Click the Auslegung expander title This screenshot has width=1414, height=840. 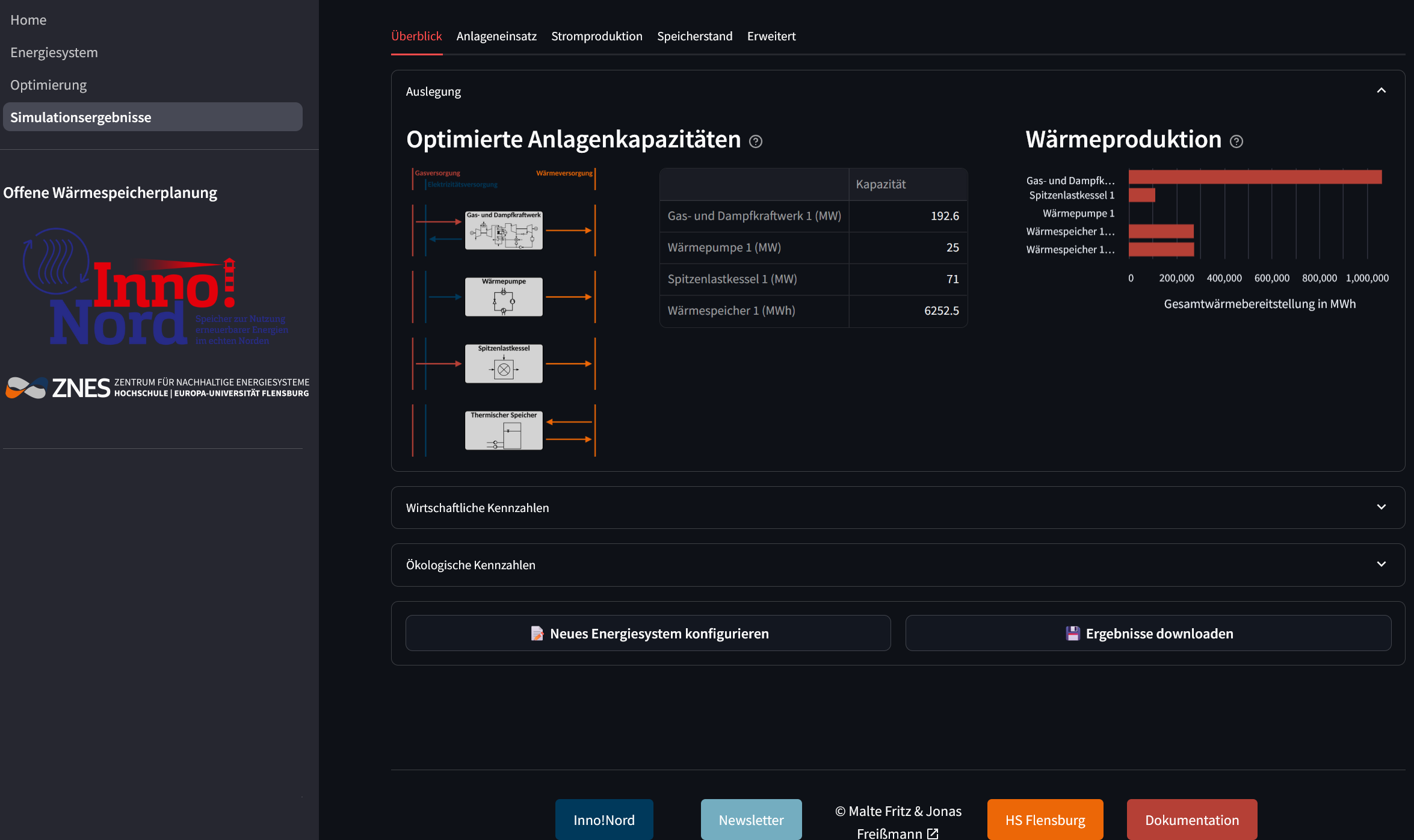pyautogui.click(x=433, y=91)
